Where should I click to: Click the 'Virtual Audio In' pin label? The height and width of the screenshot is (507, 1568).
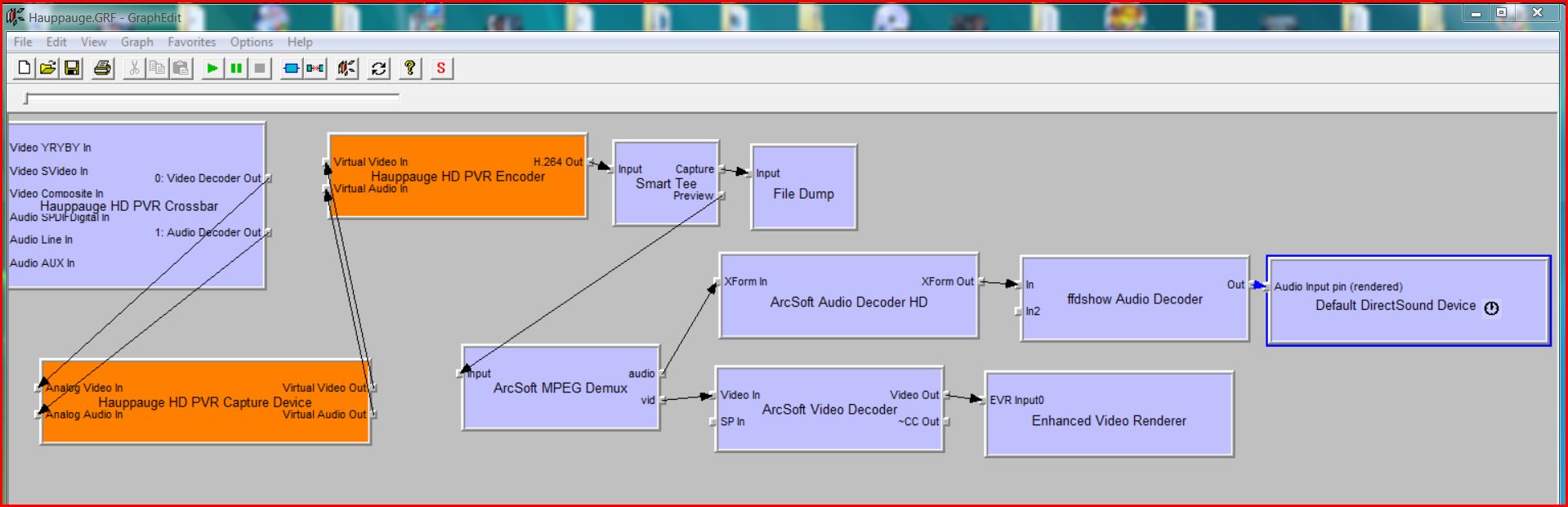pos(370,188)
